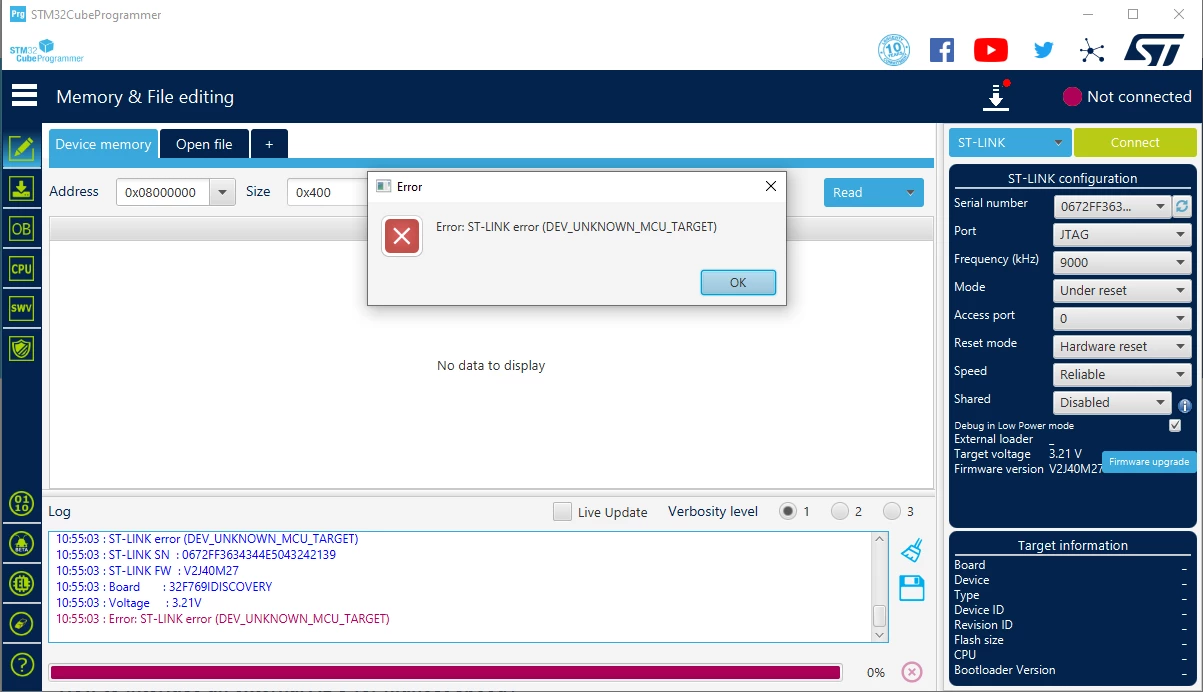This screenshot has height=692, width=1203.
Task: Add a new tab with plus
Action: [x=269, y=144]
